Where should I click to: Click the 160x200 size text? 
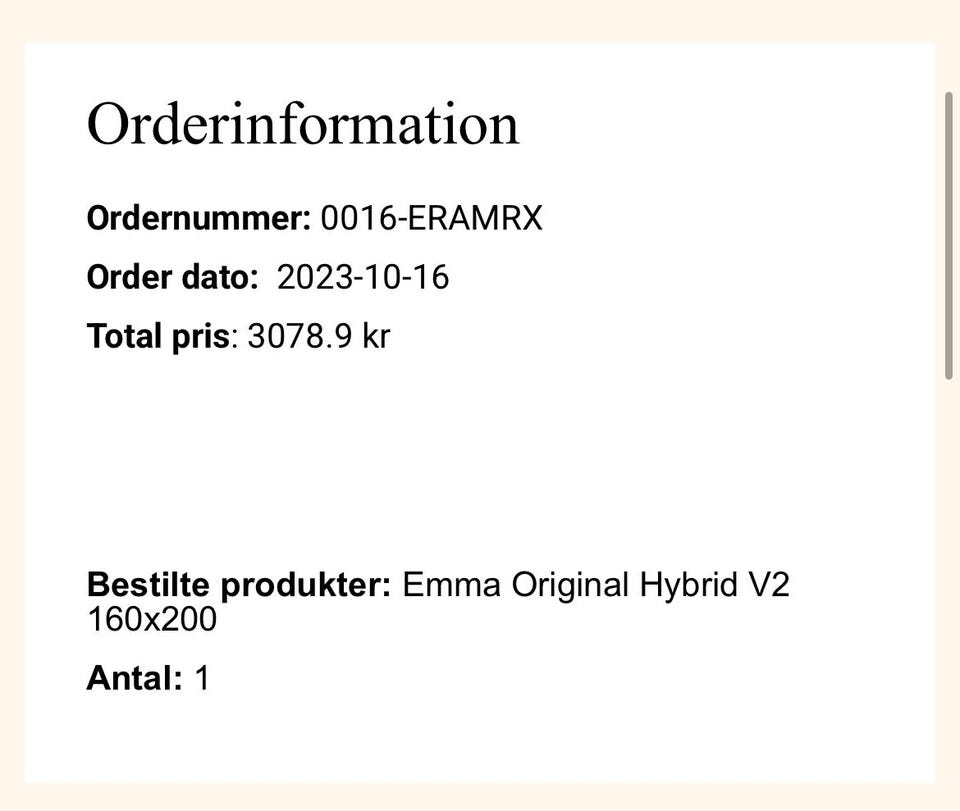click(152, 619)
